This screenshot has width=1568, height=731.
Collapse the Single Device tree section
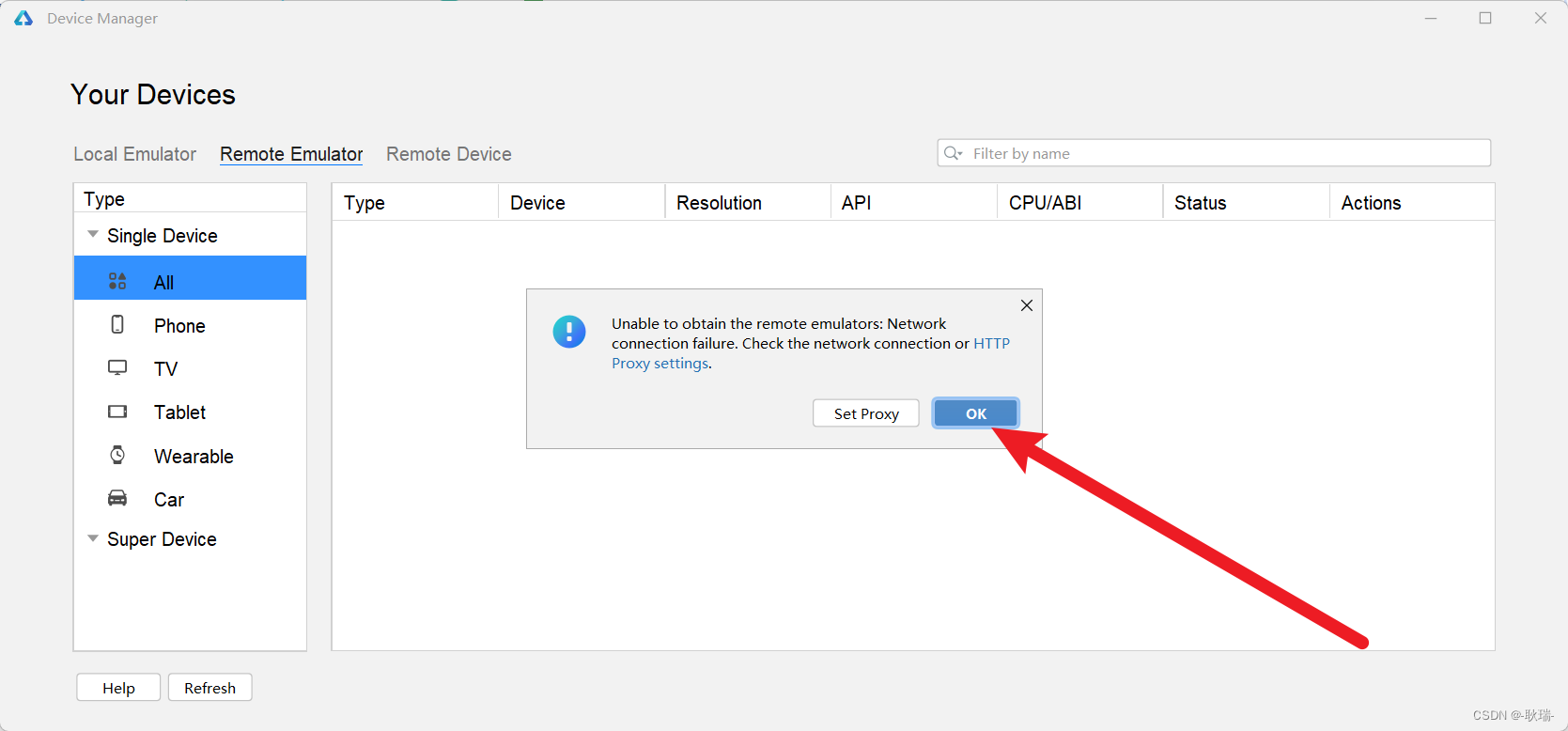point(93,234)
